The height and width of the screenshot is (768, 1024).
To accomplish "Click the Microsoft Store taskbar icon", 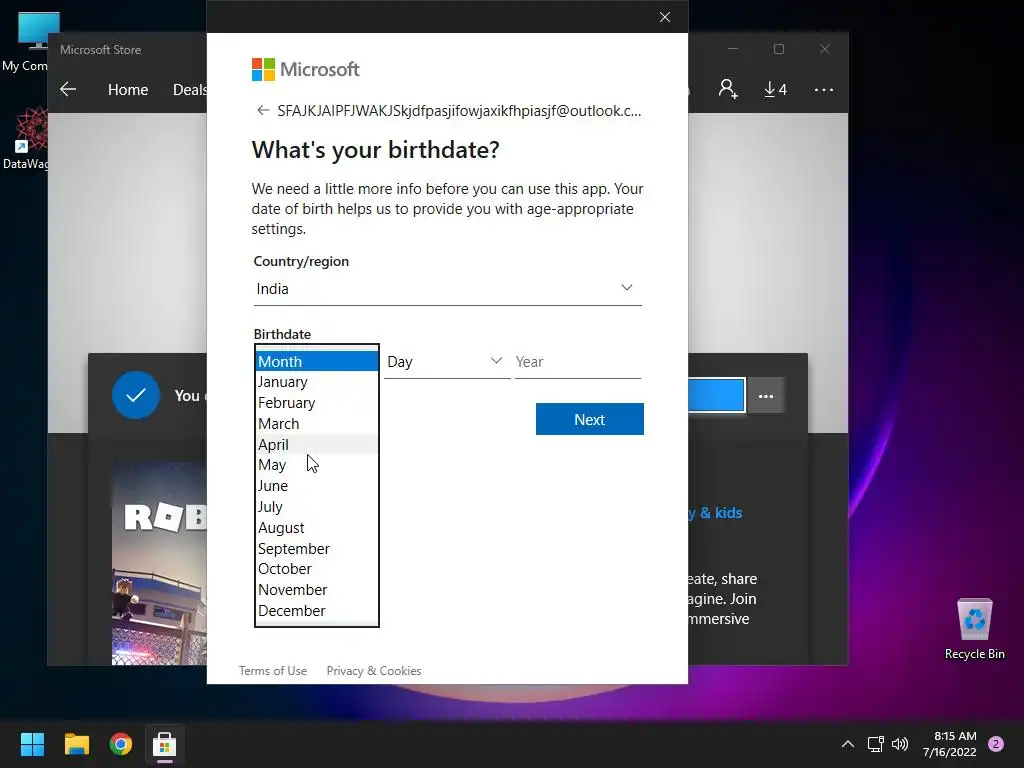I will (x=165, y=744).
